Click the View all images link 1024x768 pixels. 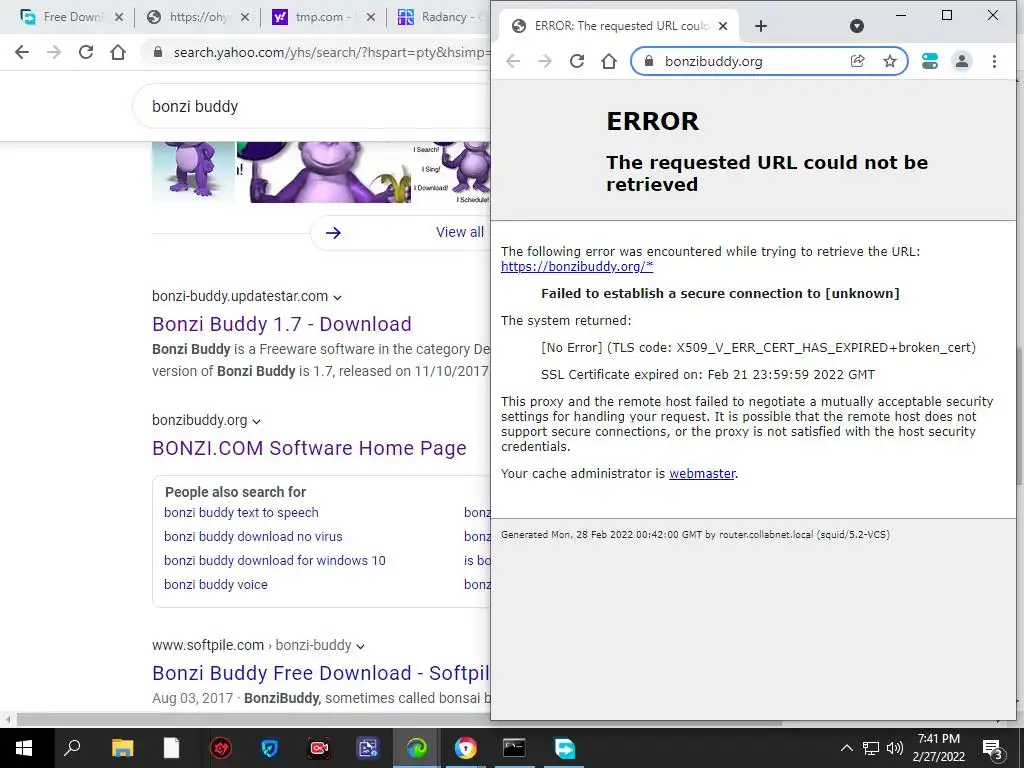460,232
